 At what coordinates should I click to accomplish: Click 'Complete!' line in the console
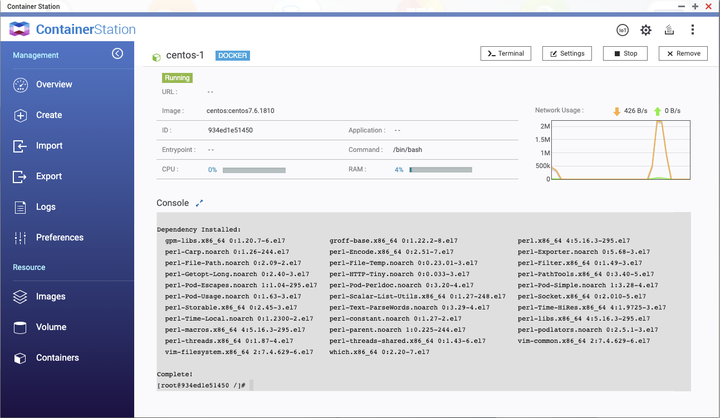(x=175, y=374)
